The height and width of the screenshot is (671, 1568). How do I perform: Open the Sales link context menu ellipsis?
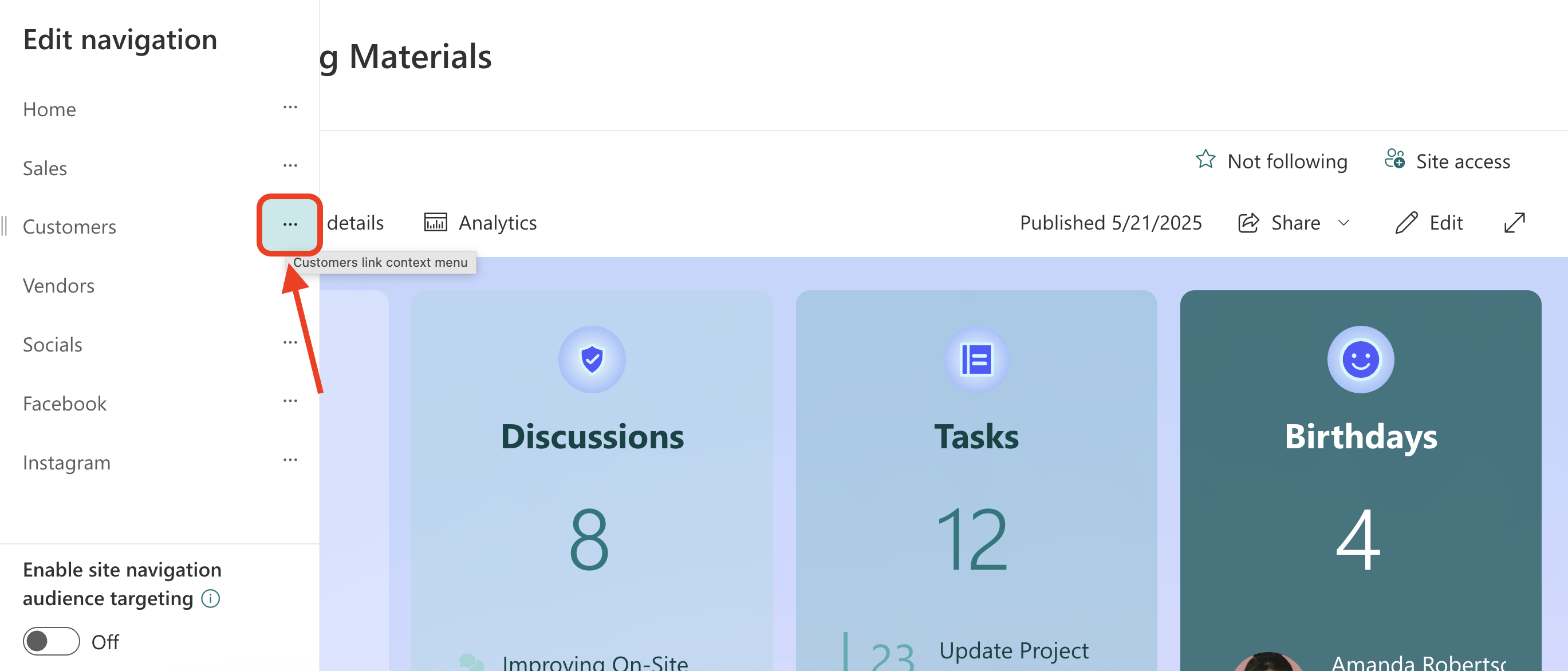coord(290,166)
